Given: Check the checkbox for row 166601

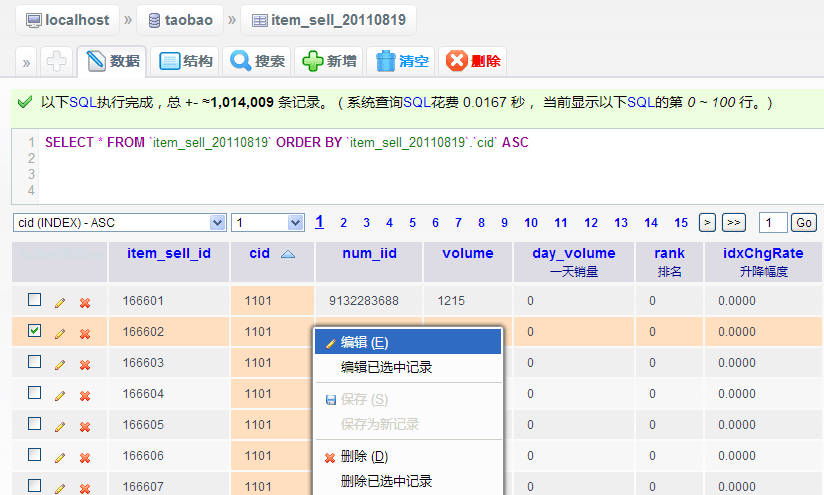Looking at the screenshot, I should 35,300.
